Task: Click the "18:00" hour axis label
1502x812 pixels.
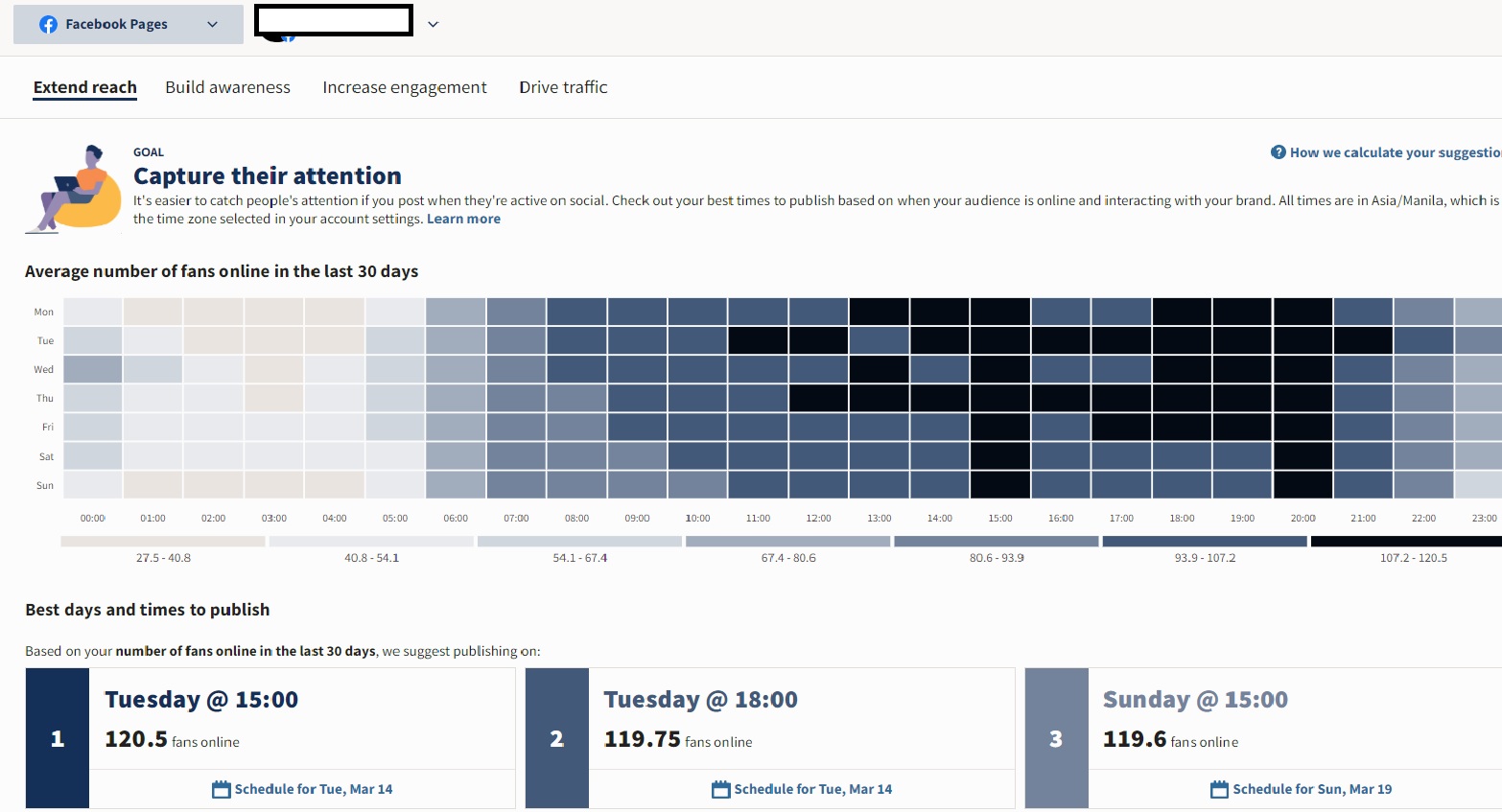Action: [x=1182, y=518]
